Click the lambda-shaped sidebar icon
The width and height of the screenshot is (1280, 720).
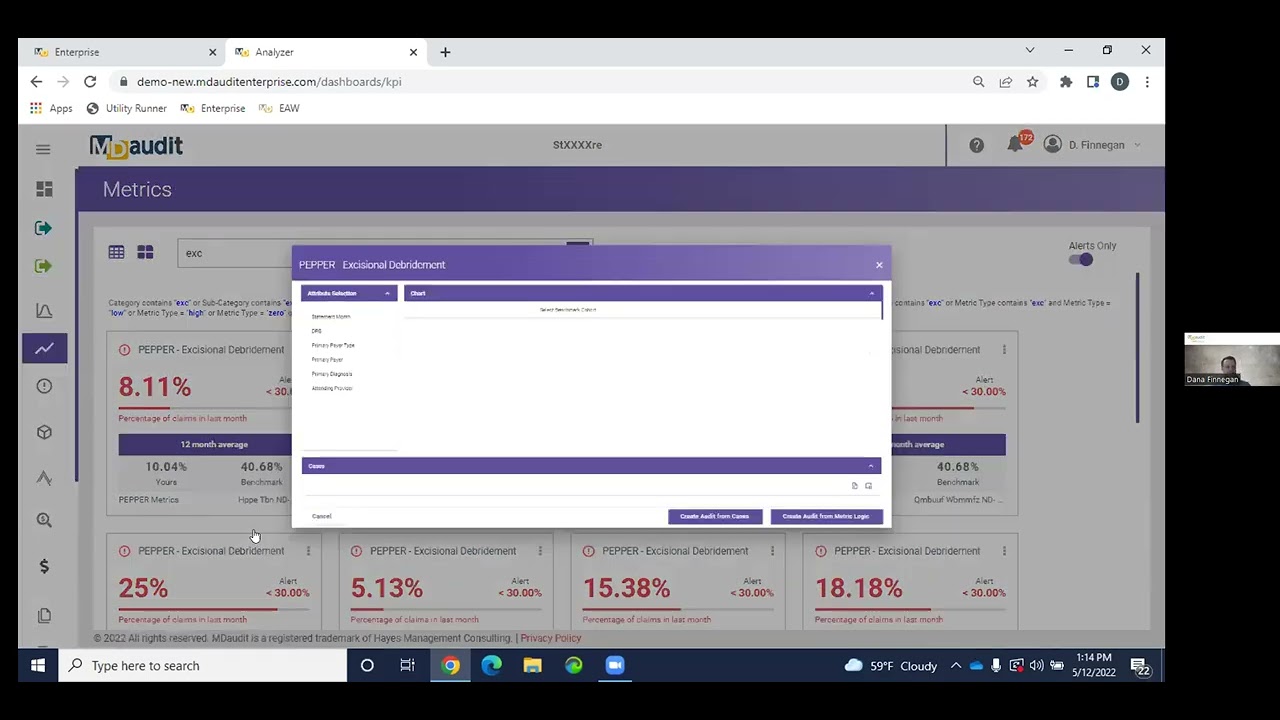44,478
